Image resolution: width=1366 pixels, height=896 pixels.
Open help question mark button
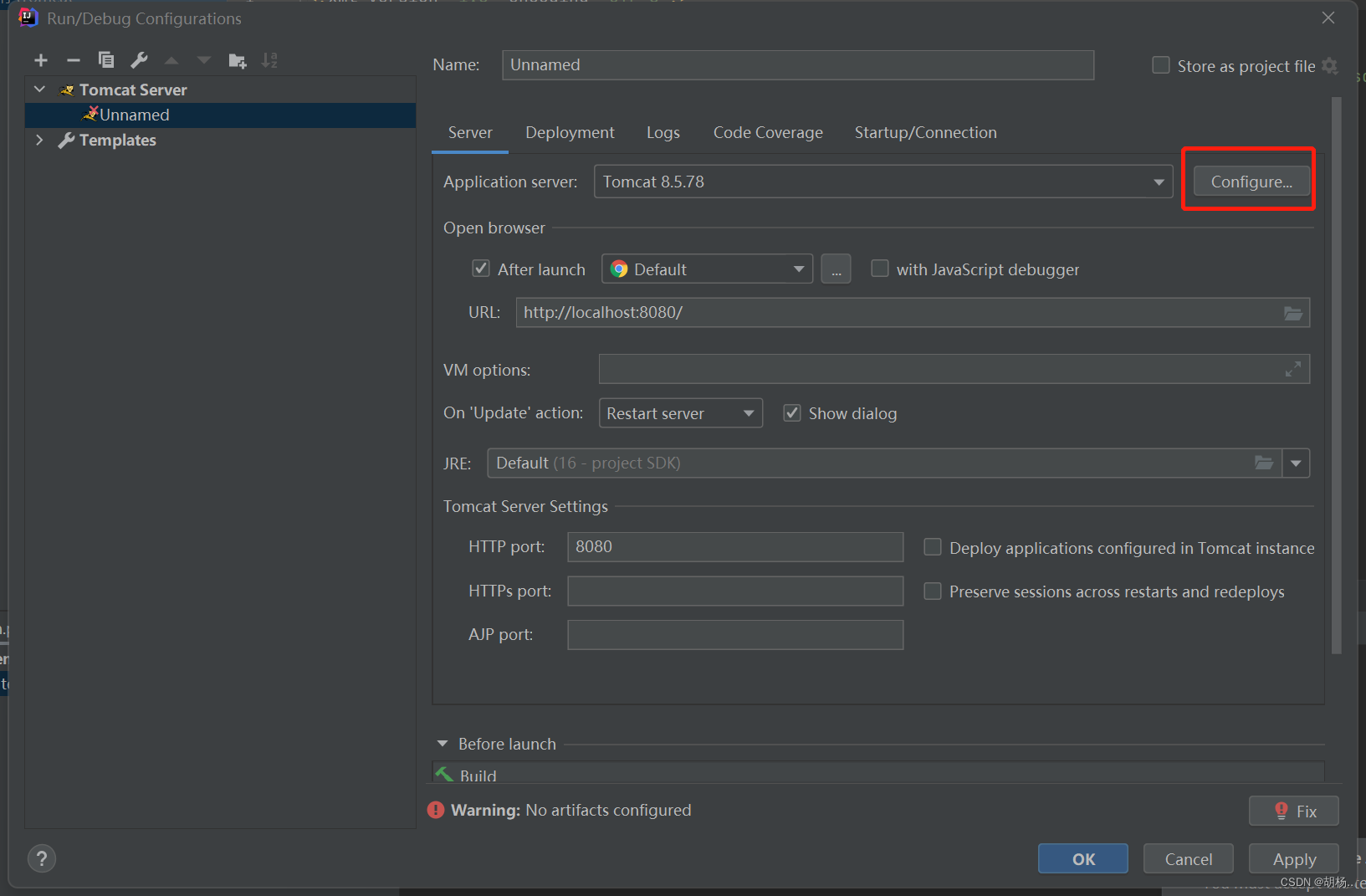(x=42, y=858)
